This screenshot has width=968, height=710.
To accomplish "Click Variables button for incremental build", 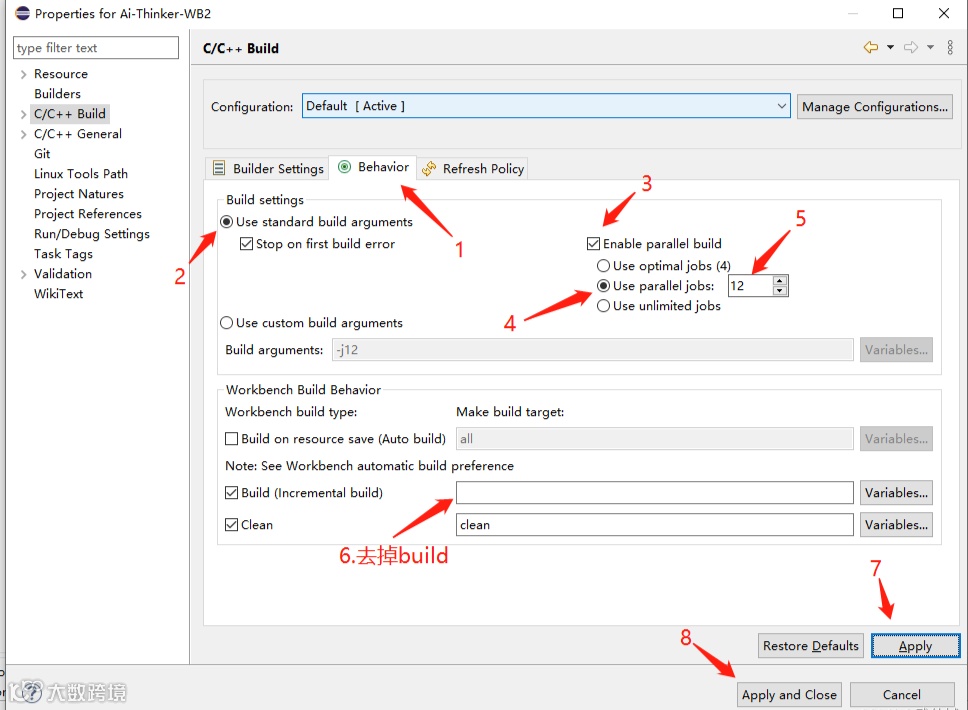I will [896, 493].
